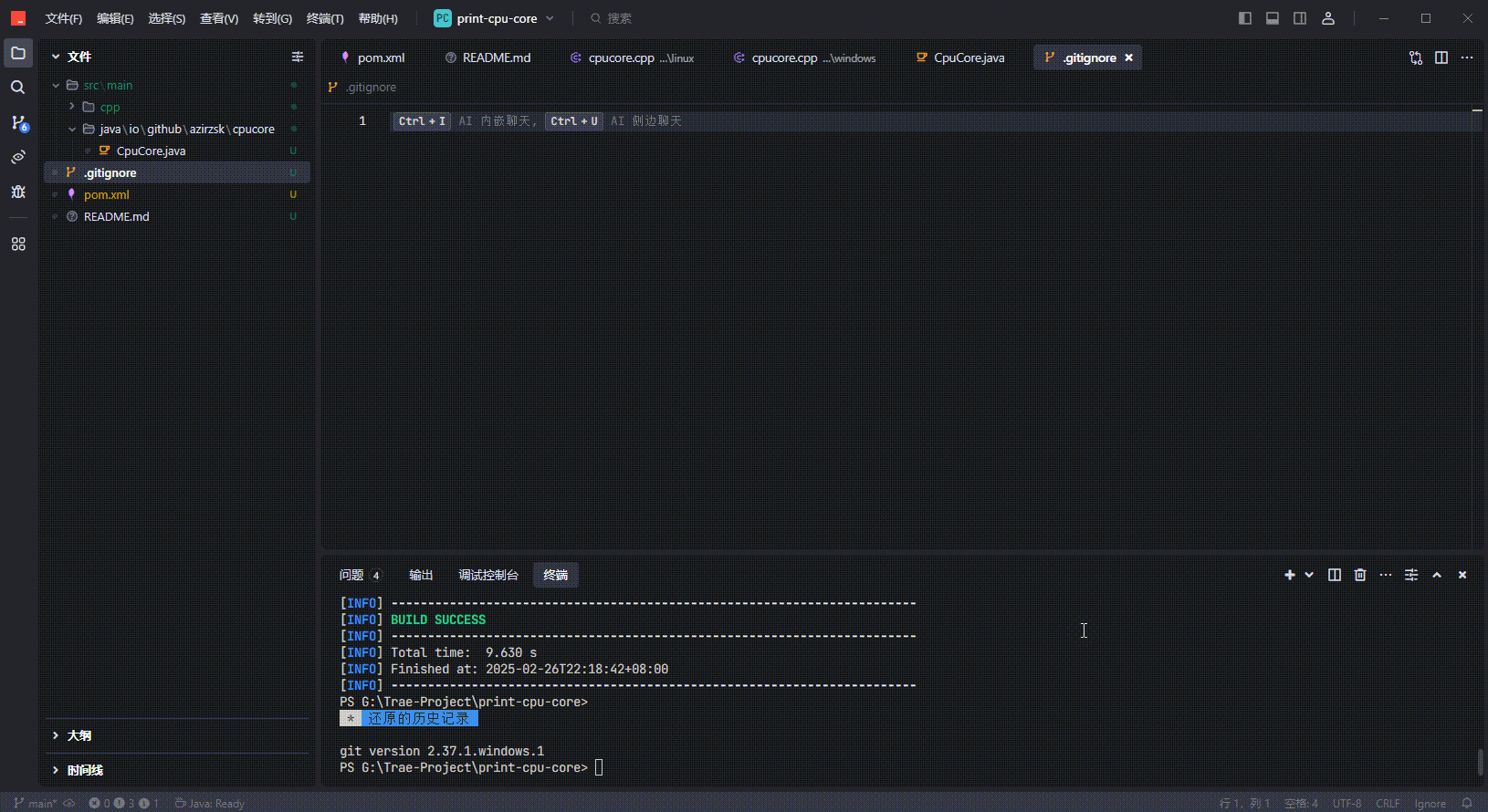Switch to the 调试控制台 debug console tab
Image resolution: width=1488 pixels, height=812 pixels.
click(488, 575)
